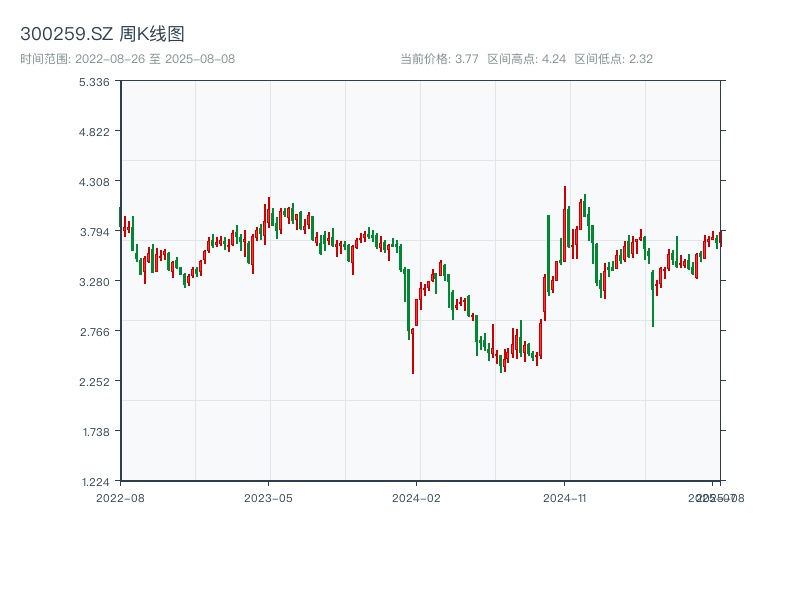
Task: Click the 2022-08 date axis label
Action: 120,497
